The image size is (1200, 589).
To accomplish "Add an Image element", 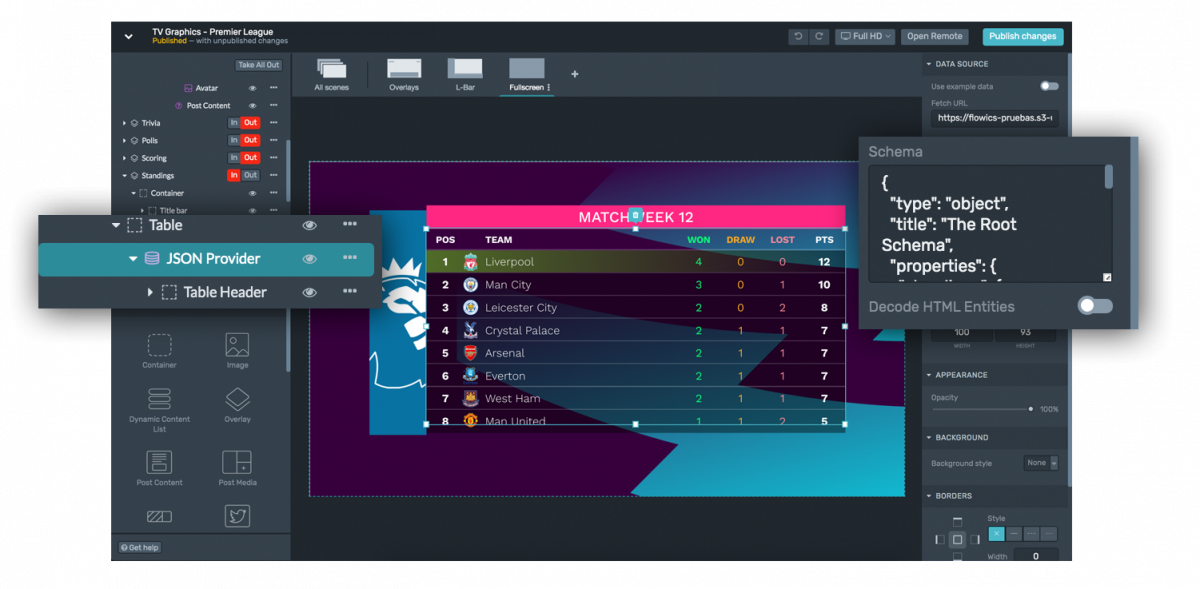I will pyautogui.click(x=237, y=351).
